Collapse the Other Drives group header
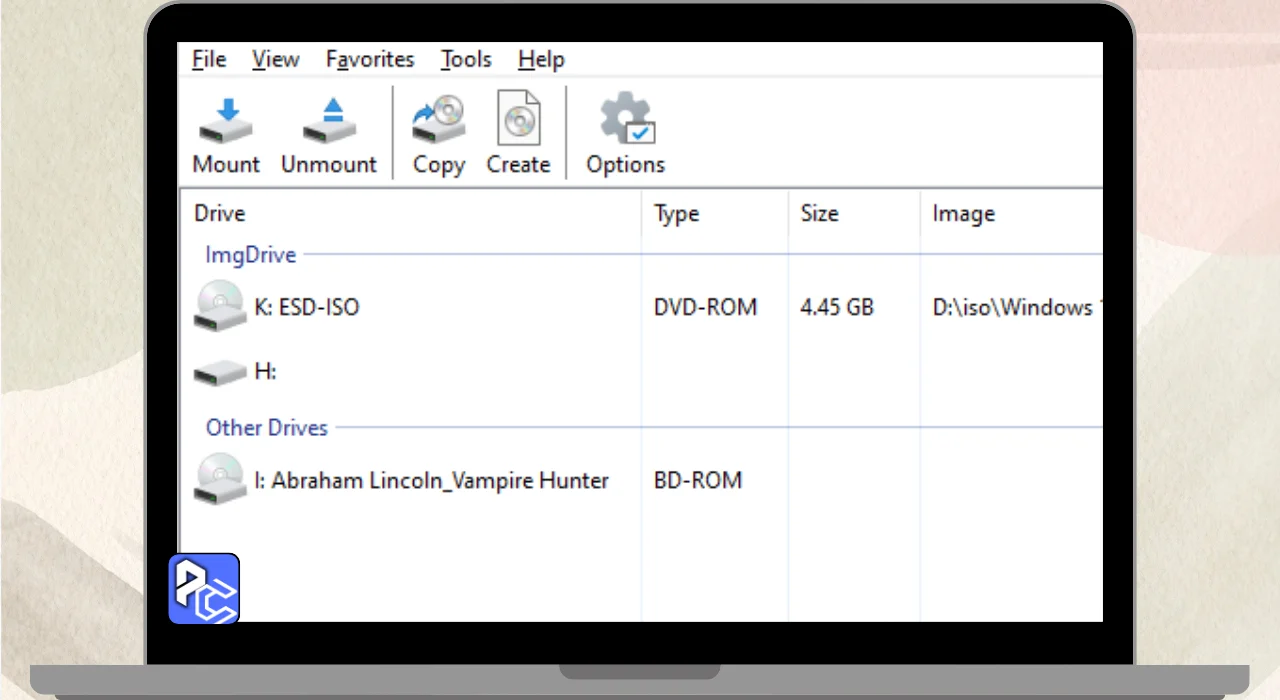 (x=267, y=428)
